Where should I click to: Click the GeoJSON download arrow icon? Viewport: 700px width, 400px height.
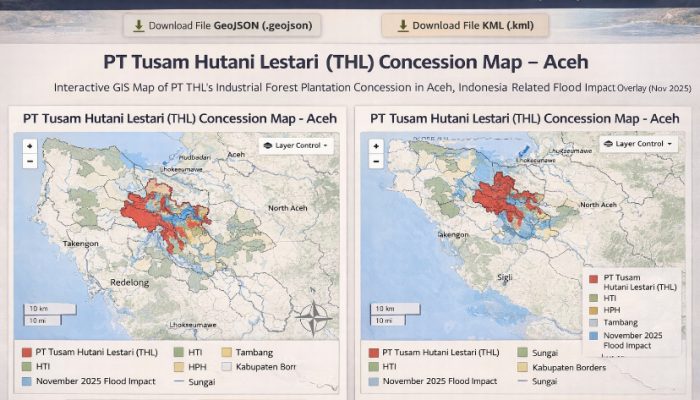pyautogui.click(x=139, y=26)
